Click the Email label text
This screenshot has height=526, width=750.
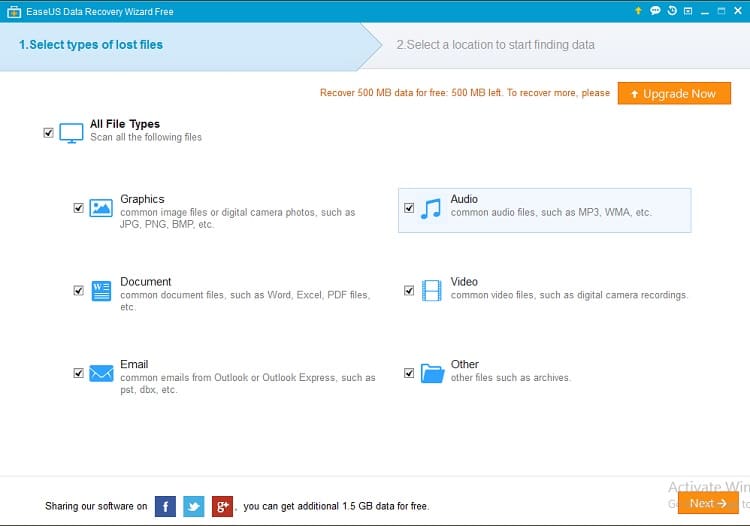(x=134, y=364)
